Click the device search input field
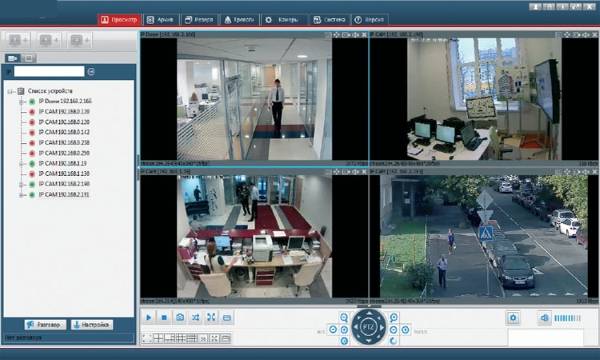This screenshot has width=600, height=360. point(49,71)
